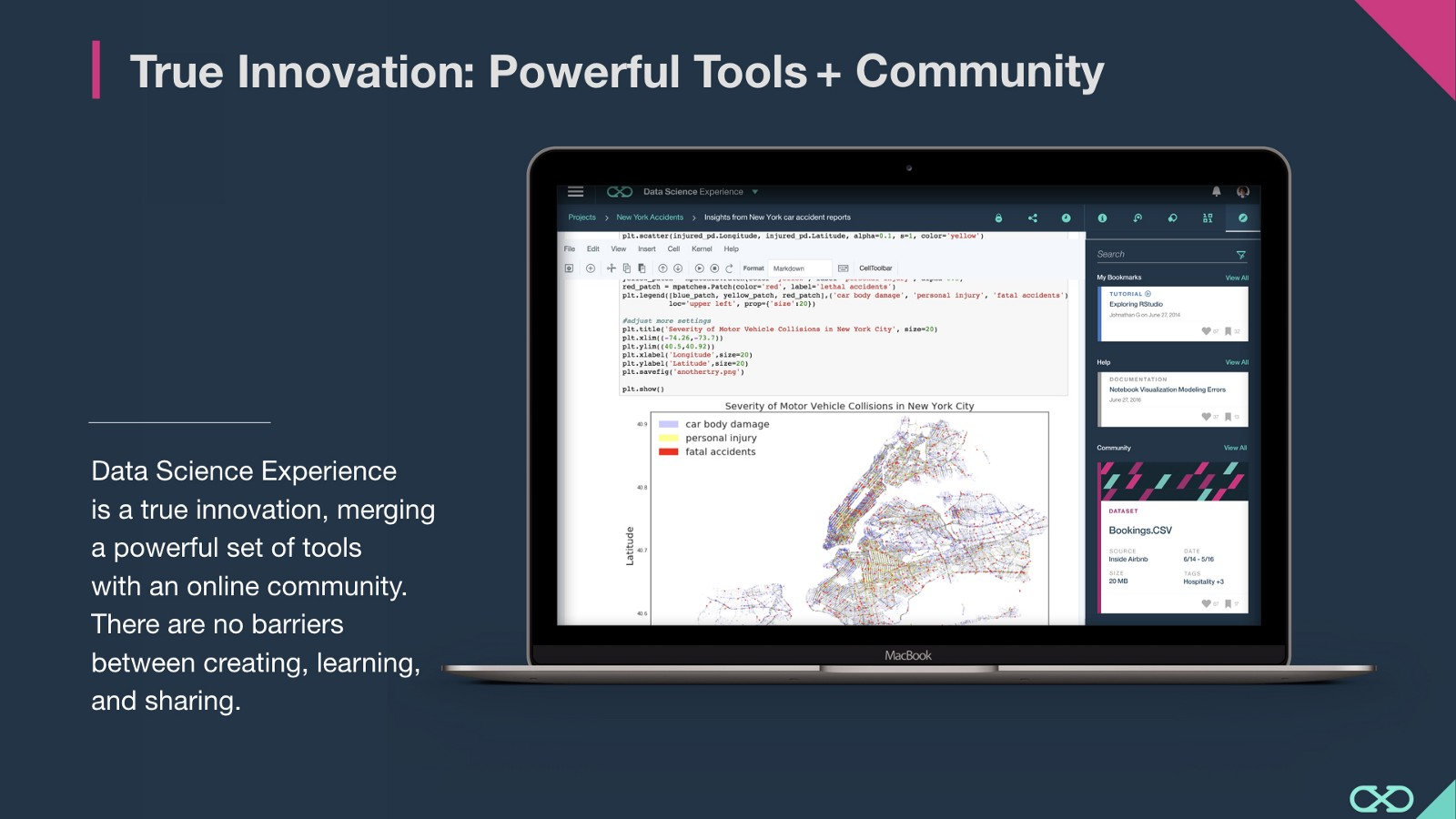
Task: Select the compass community panel tab
Action: click(x=1243, y=218)
